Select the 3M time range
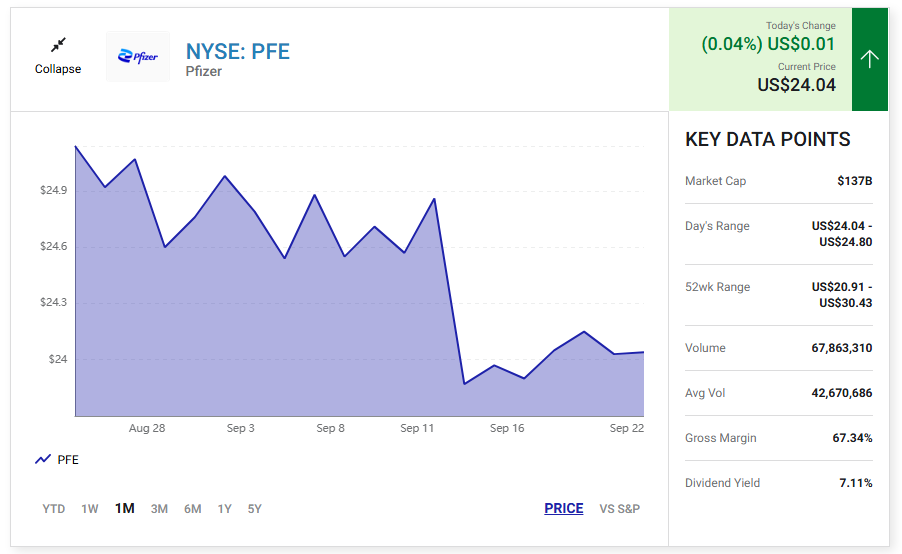 tap(159, 509)
